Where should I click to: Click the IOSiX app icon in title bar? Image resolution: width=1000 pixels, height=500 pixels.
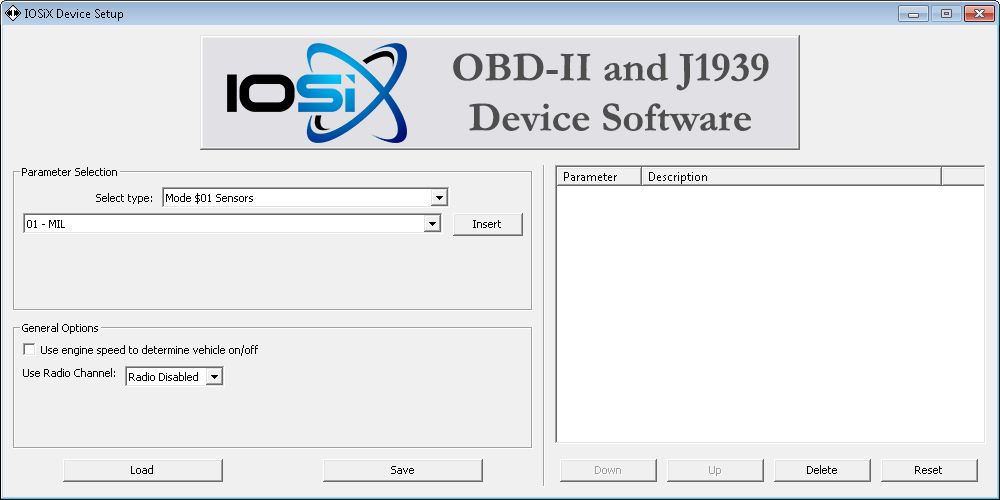(x=12, y=13)
